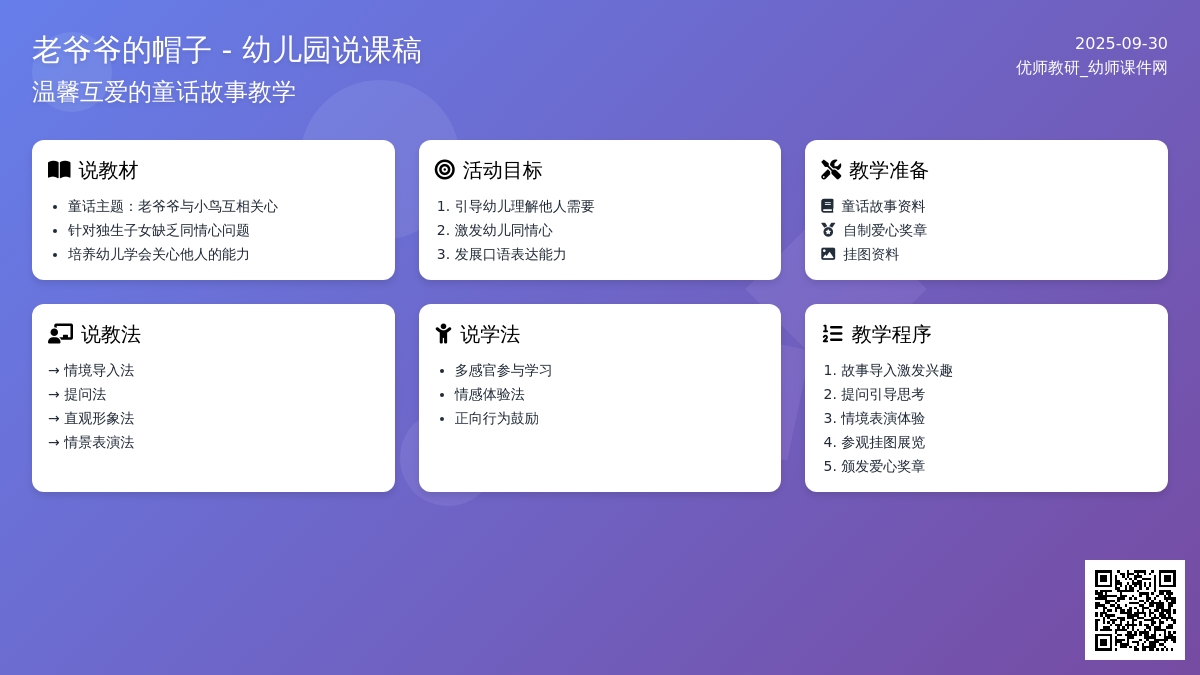
Task: Click the child figure icon beside 说学法
Action: pyautogui.click(x=443, y=334)
